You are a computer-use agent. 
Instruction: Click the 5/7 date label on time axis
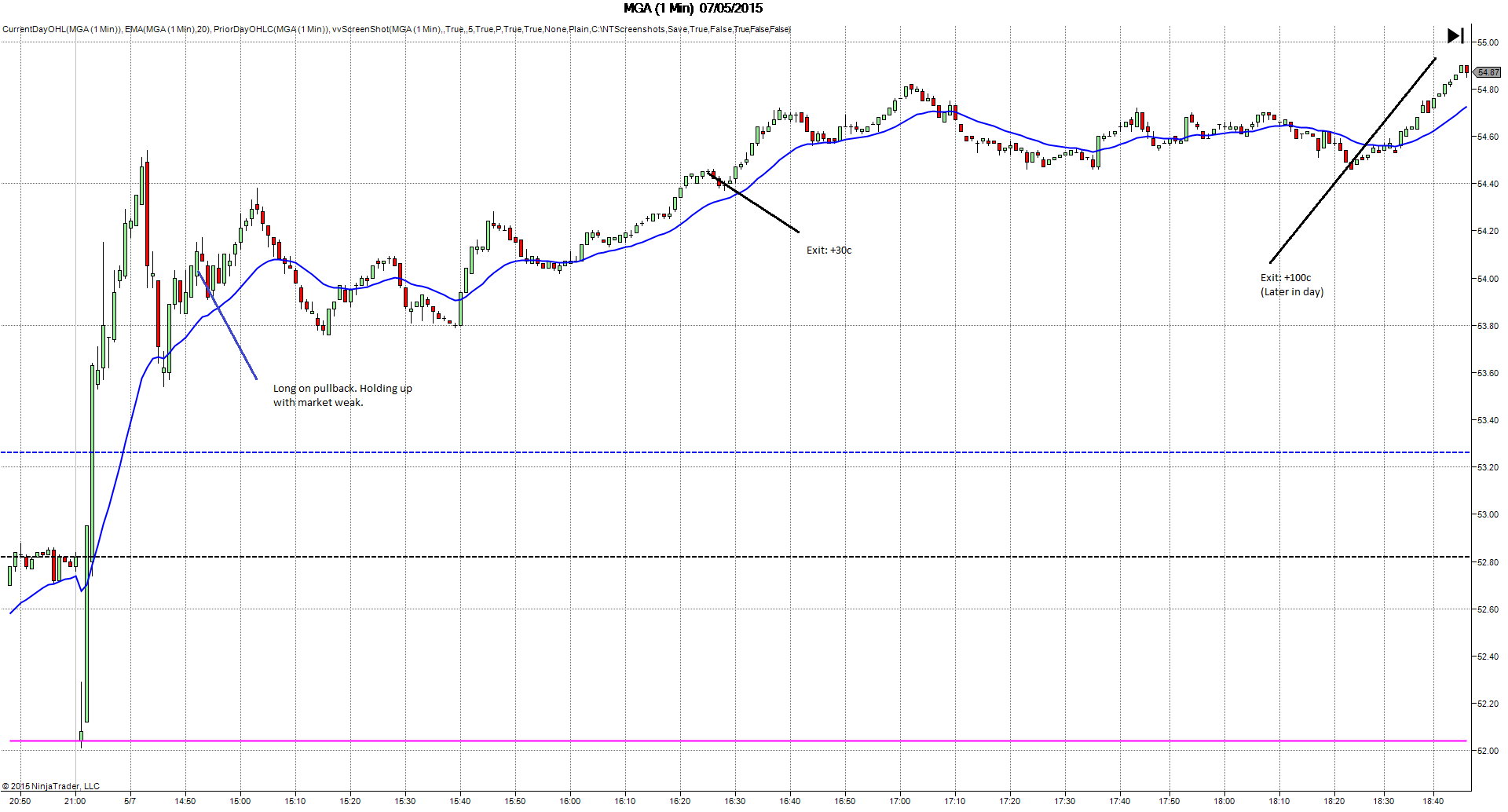(x=130, y=801)
